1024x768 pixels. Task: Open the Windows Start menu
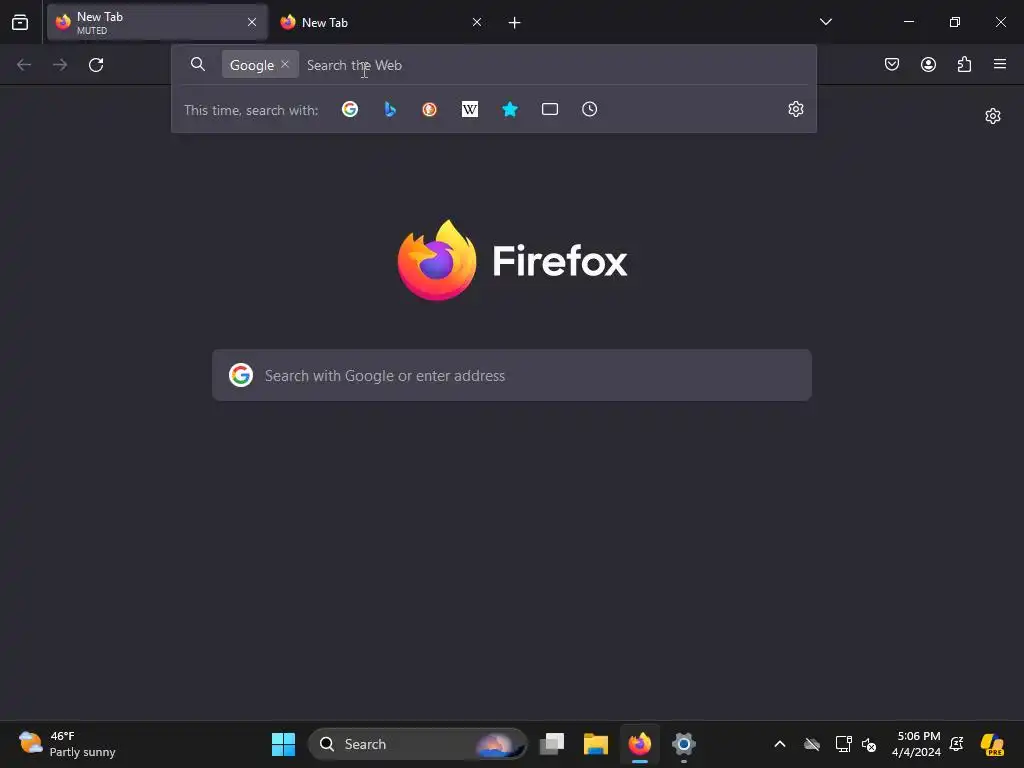point(283,744)
